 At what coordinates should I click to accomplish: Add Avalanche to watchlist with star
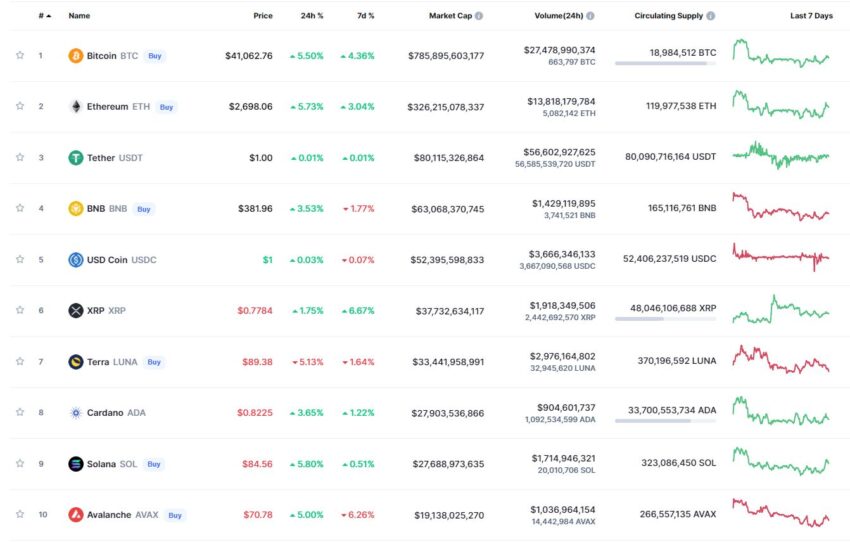(x=20, y=514)
